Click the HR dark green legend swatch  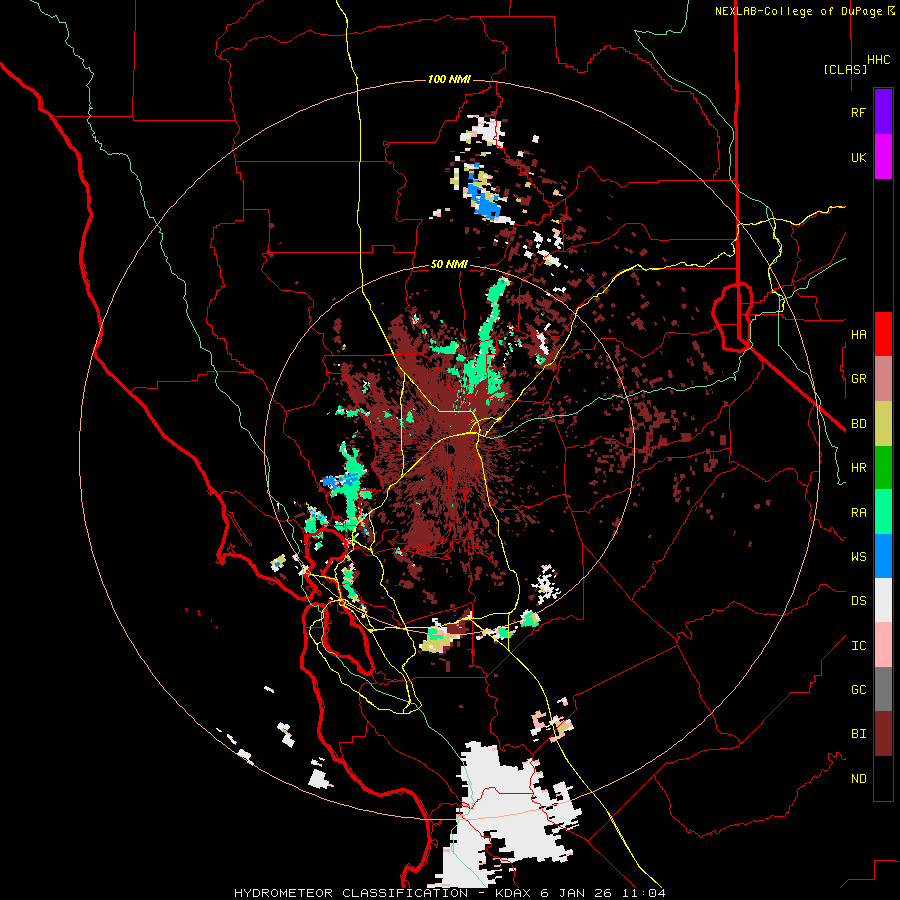click(x=883, y=468)
